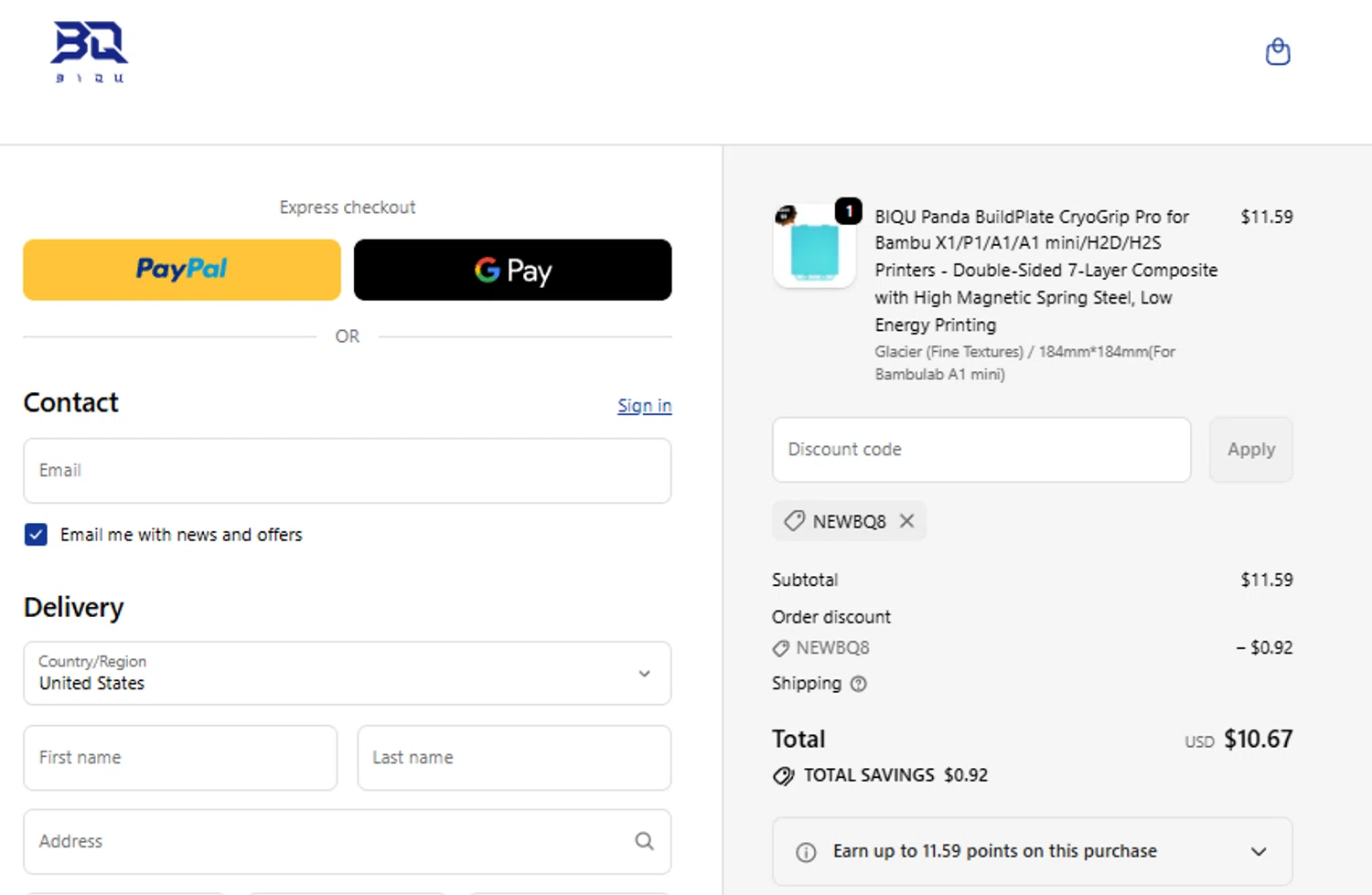Click the TOTAL SAVINGS $0.92 text

pyautogui.click(x=895, y=775)
